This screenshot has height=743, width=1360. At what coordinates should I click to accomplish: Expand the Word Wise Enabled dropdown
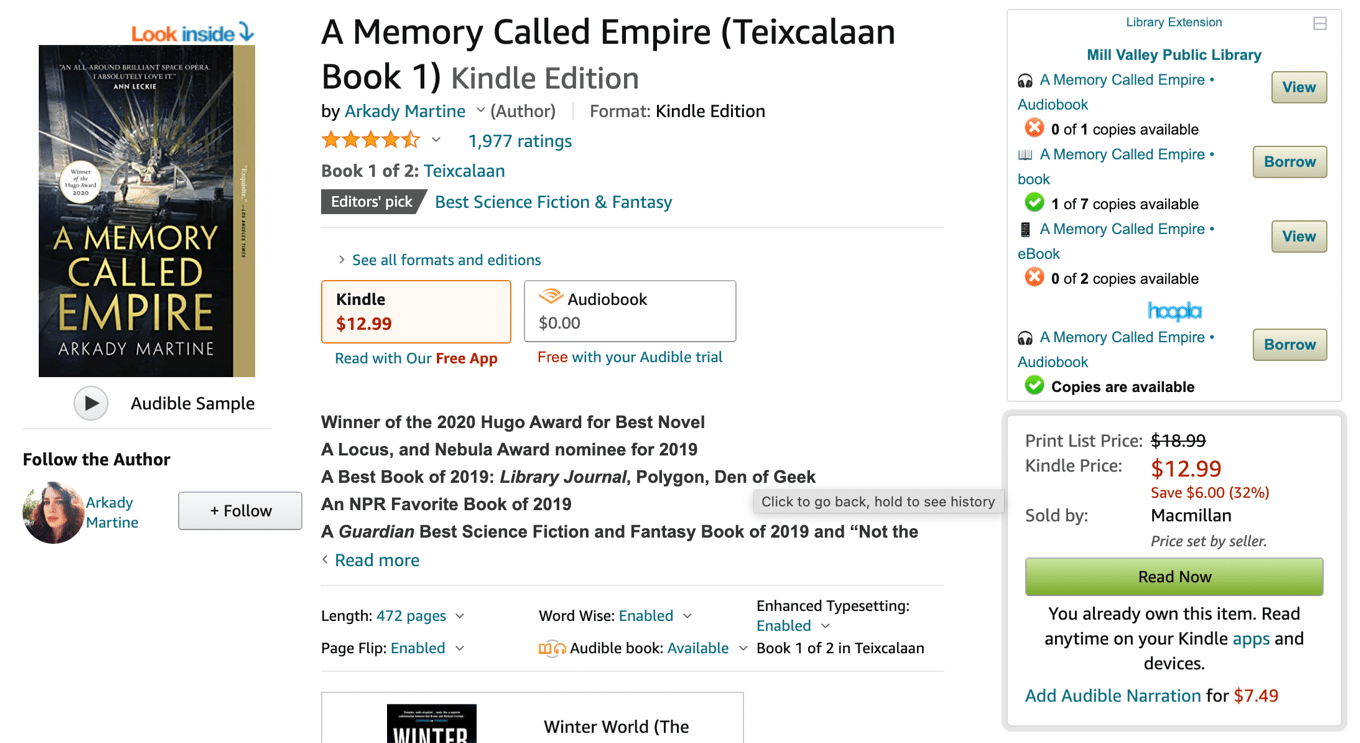tap(687, 616)
